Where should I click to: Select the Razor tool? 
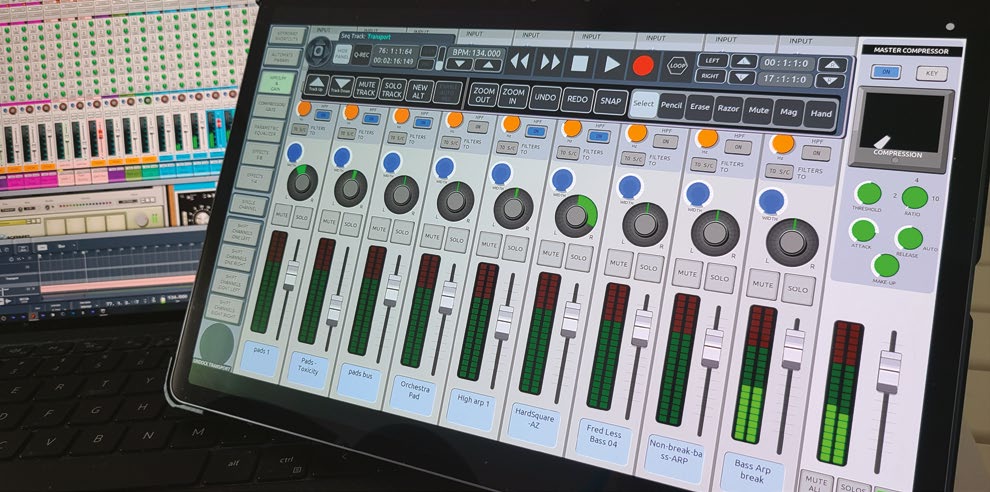(728, 109)
